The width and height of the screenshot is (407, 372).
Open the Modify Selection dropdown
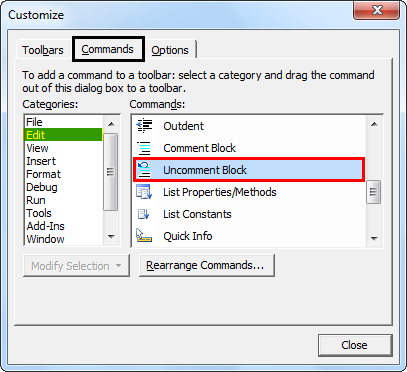click(76, 266)
